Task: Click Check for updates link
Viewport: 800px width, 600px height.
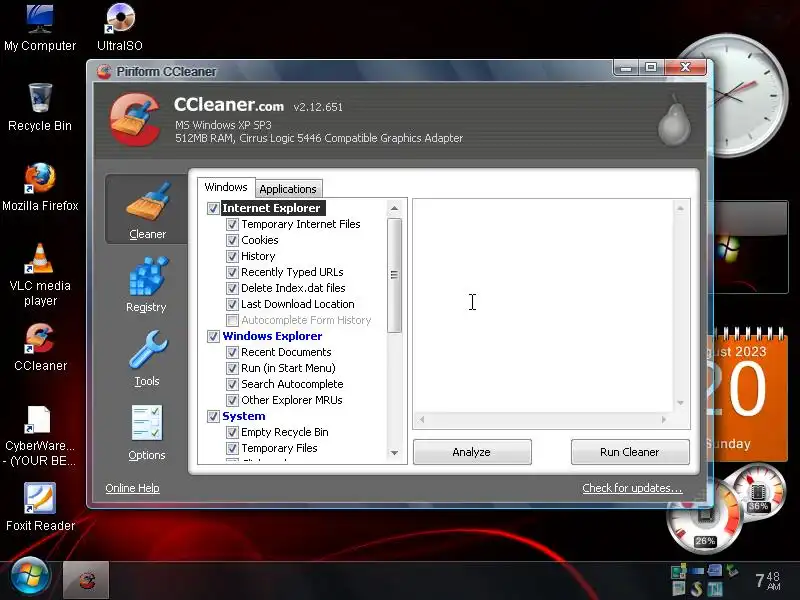Action: (632, 488)
